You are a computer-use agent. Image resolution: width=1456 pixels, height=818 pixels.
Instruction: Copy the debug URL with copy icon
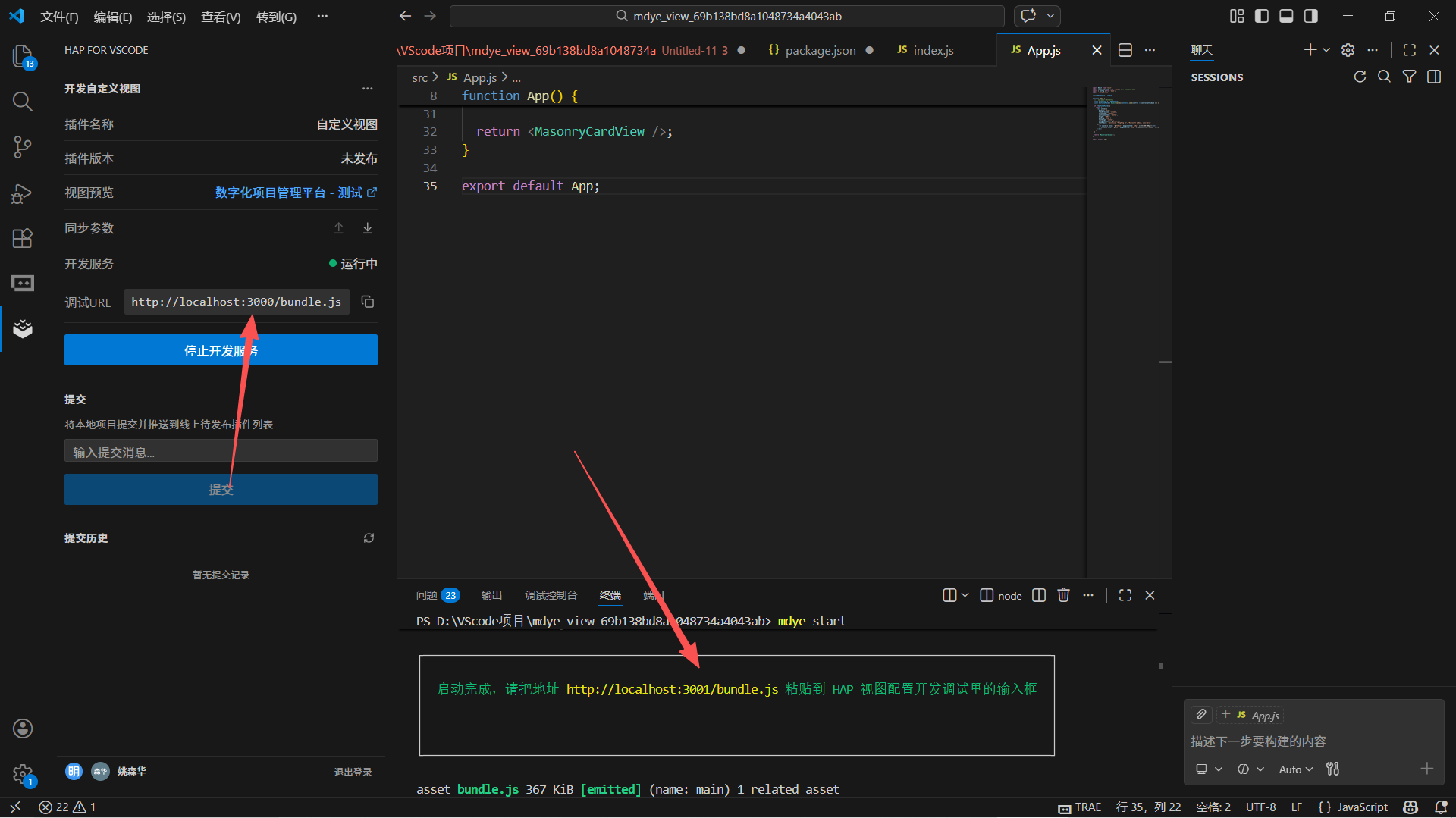click(368, 302)
